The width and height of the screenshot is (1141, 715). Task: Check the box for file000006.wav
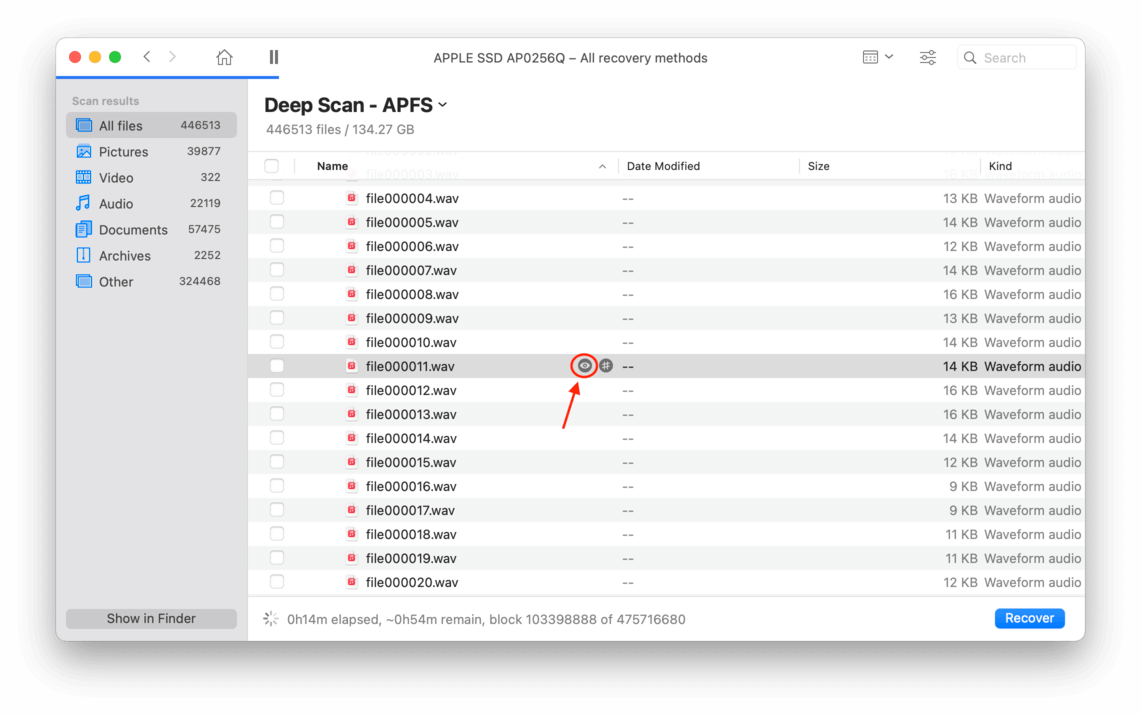277,246
